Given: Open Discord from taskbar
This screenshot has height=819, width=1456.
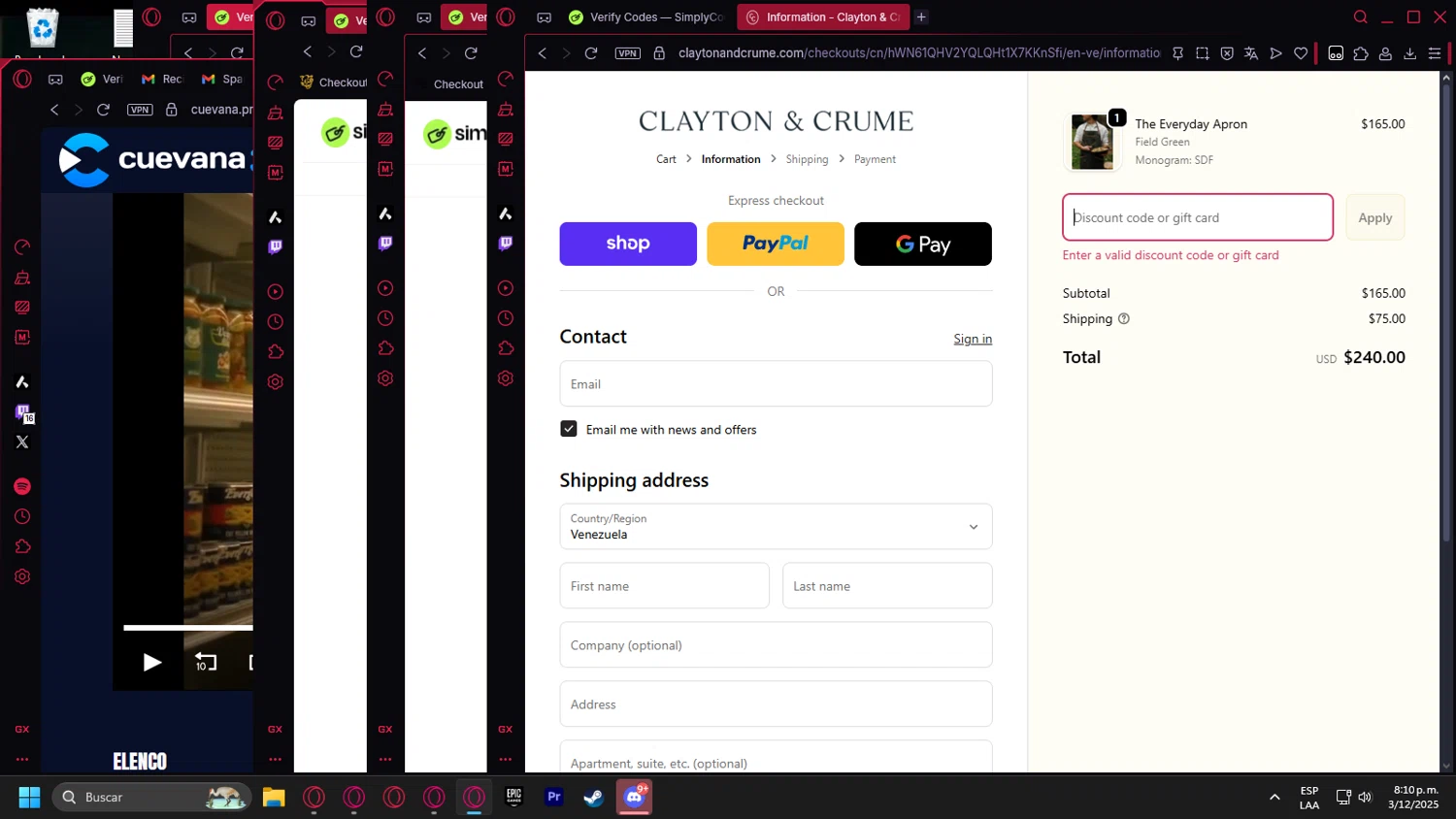Looking at the screenshot, I should pos(634,797).
